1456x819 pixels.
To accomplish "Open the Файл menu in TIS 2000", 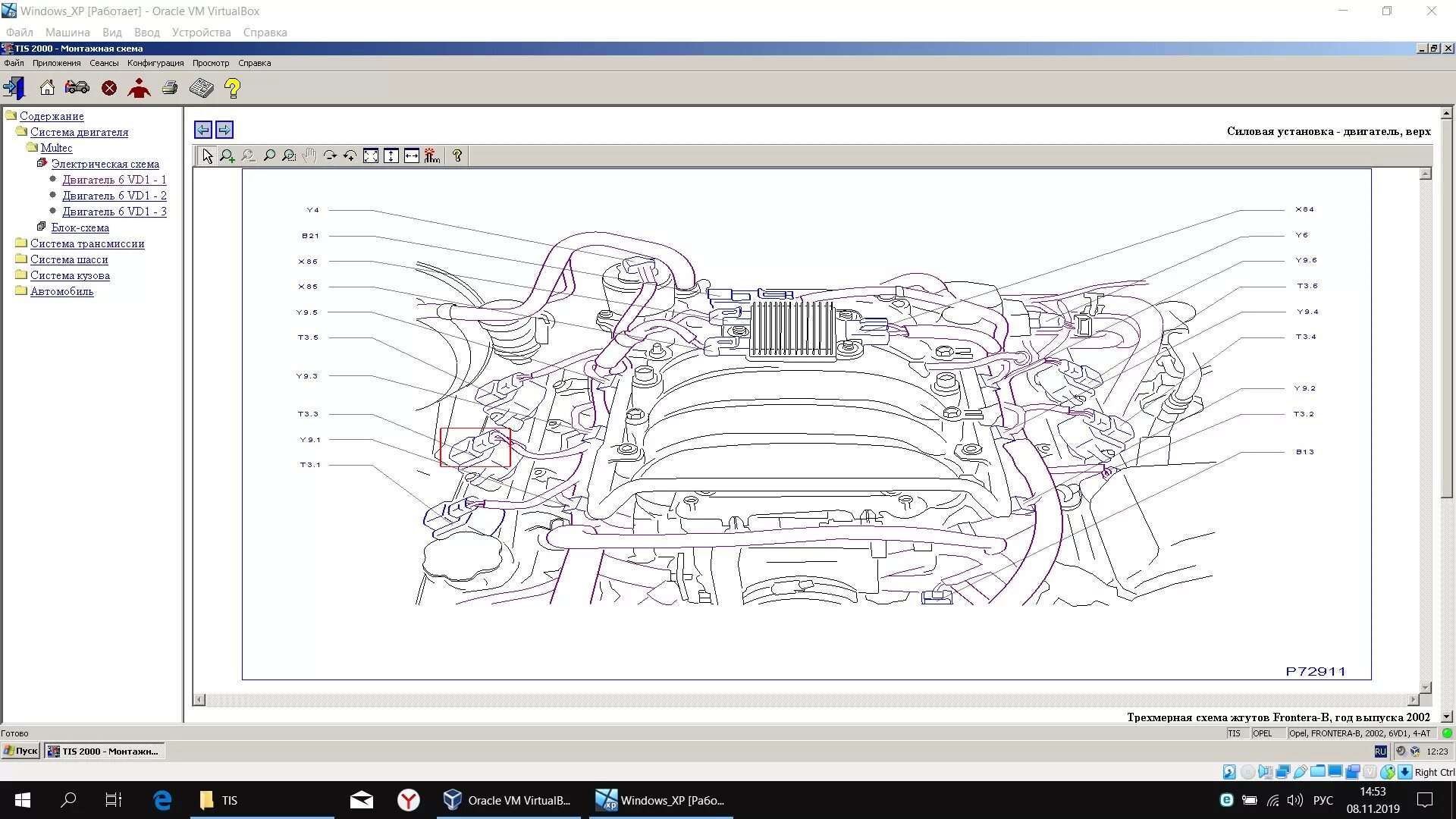I will pos(14,63).
